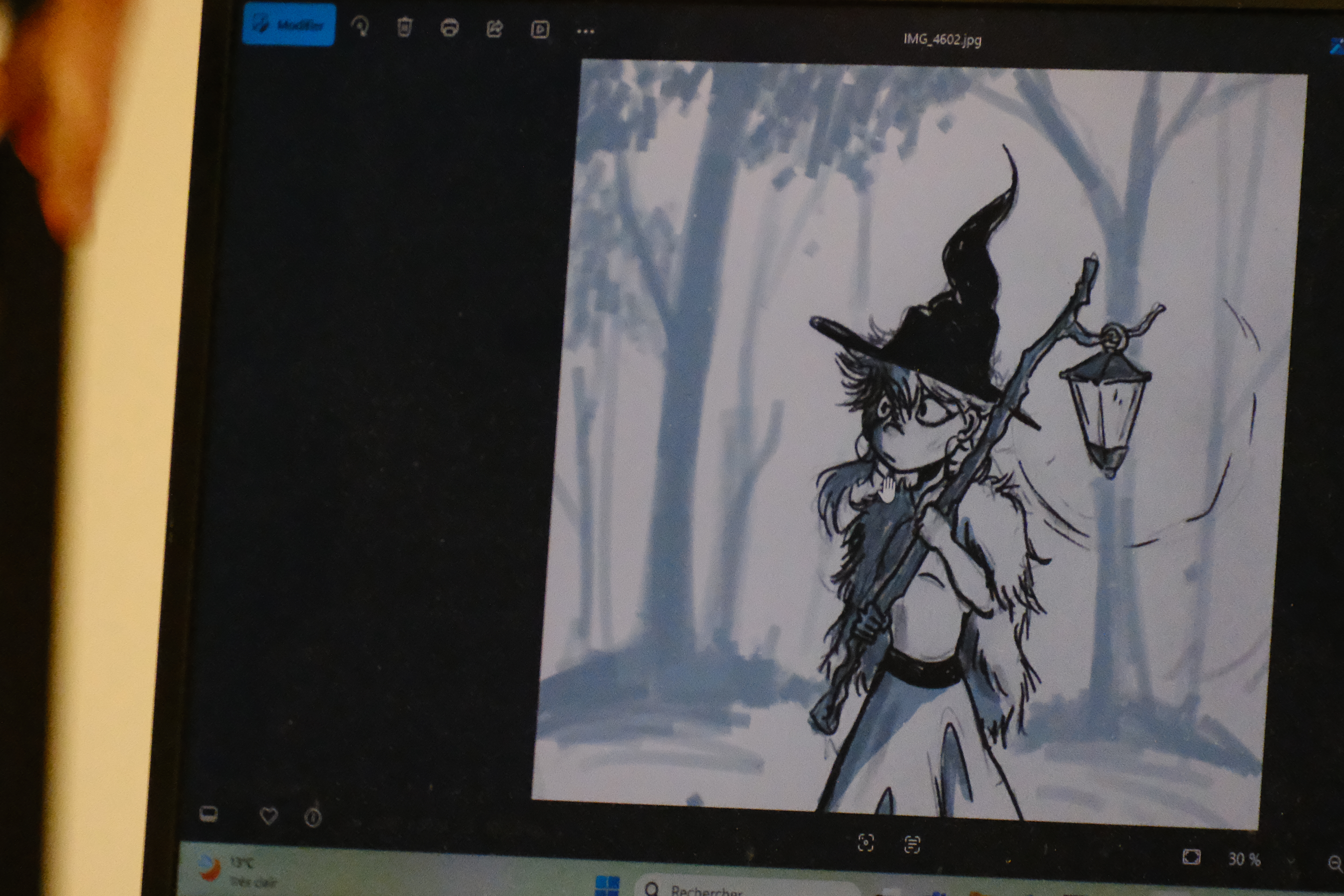Mark photo as favorite with heart icon
Screen dimensions: 1344x896
pyautogui.click(x=269, y=816)
